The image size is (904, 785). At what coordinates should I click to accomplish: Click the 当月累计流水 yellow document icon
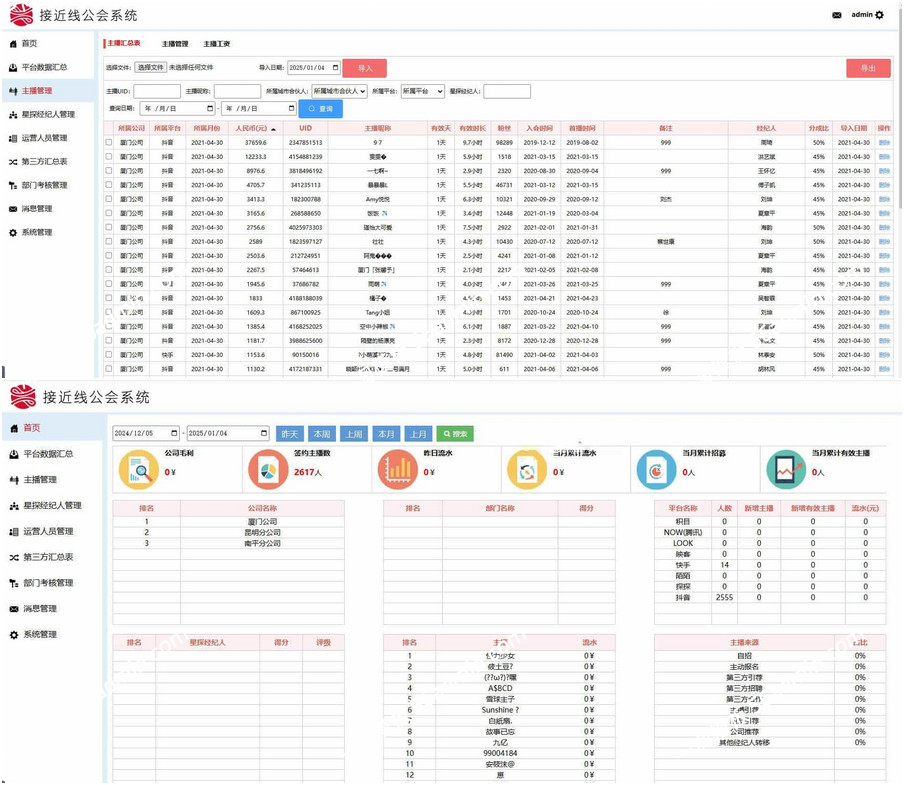[x=527, y=469]
